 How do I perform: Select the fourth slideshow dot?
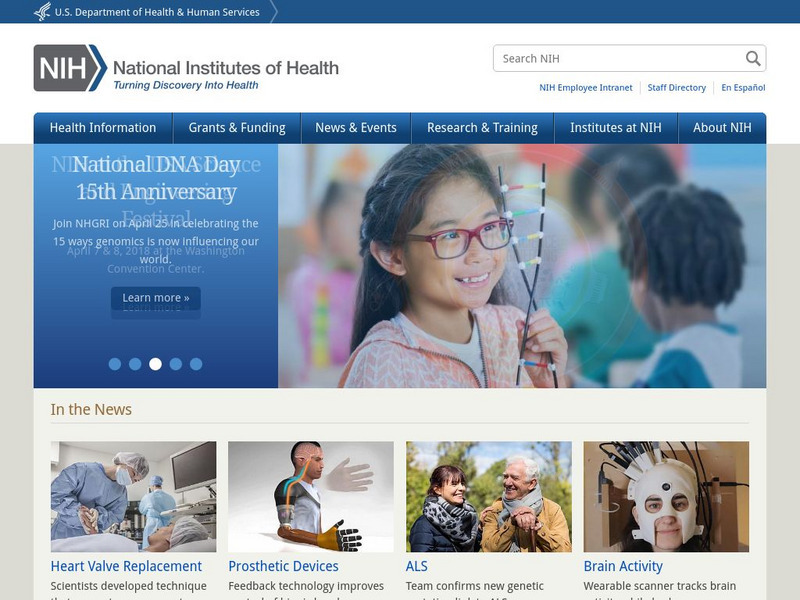click(176, 364)
